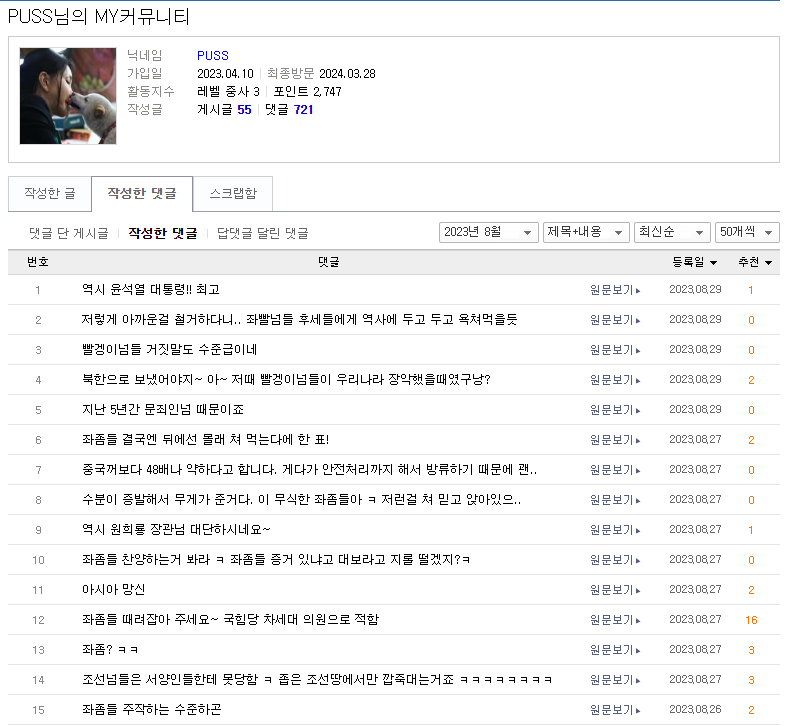Open the 작성한 글 tab
The height and width of the screenshot is (726, 788).
click(x=49, y=193)
